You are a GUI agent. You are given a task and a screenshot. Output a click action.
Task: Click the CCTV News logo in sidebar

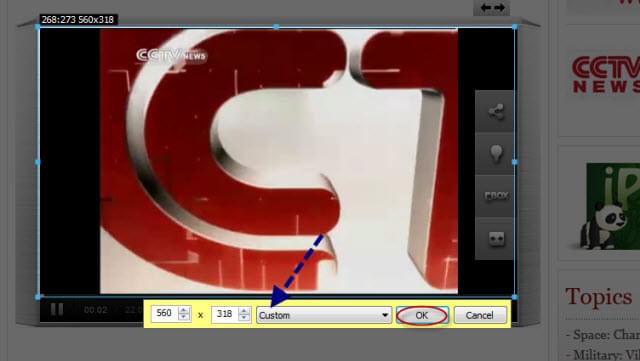(606, 75)
